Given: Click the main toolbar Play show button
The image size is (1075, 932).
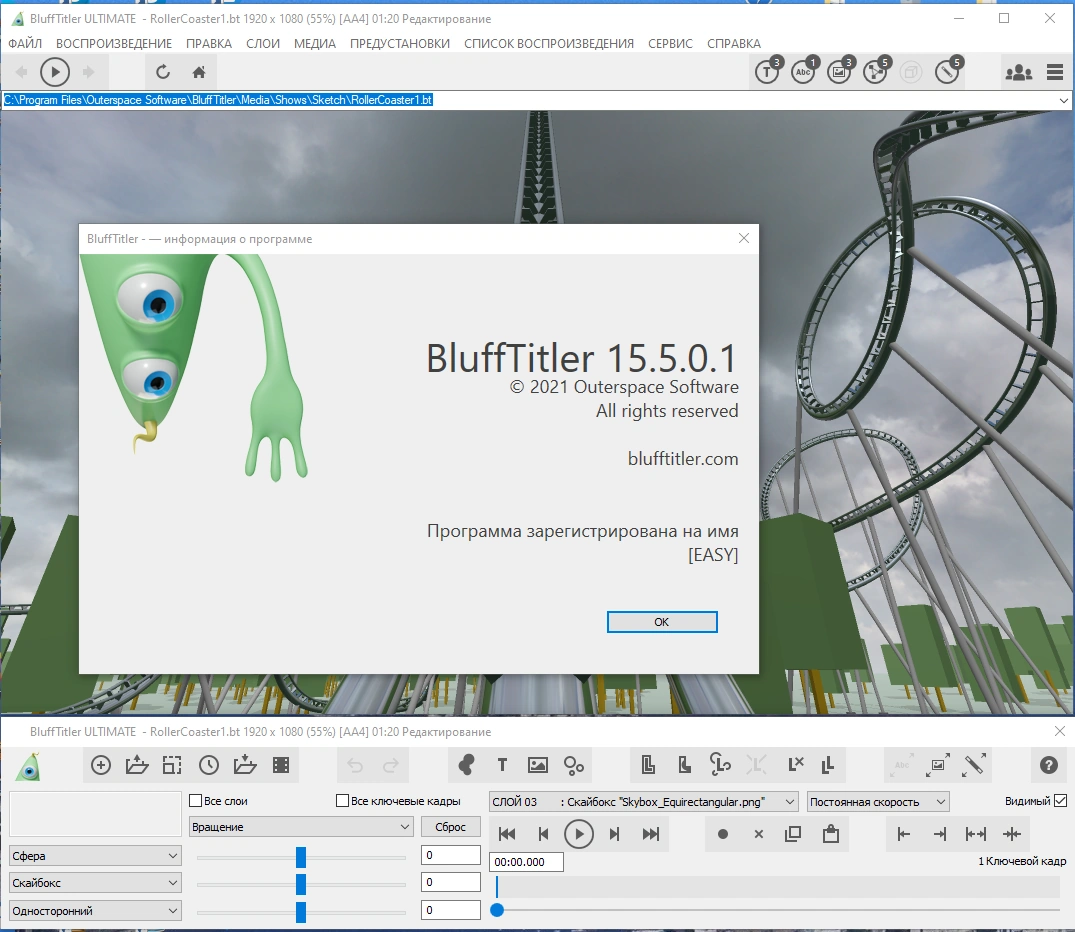Looking at the screenshot, I should 55,72.
